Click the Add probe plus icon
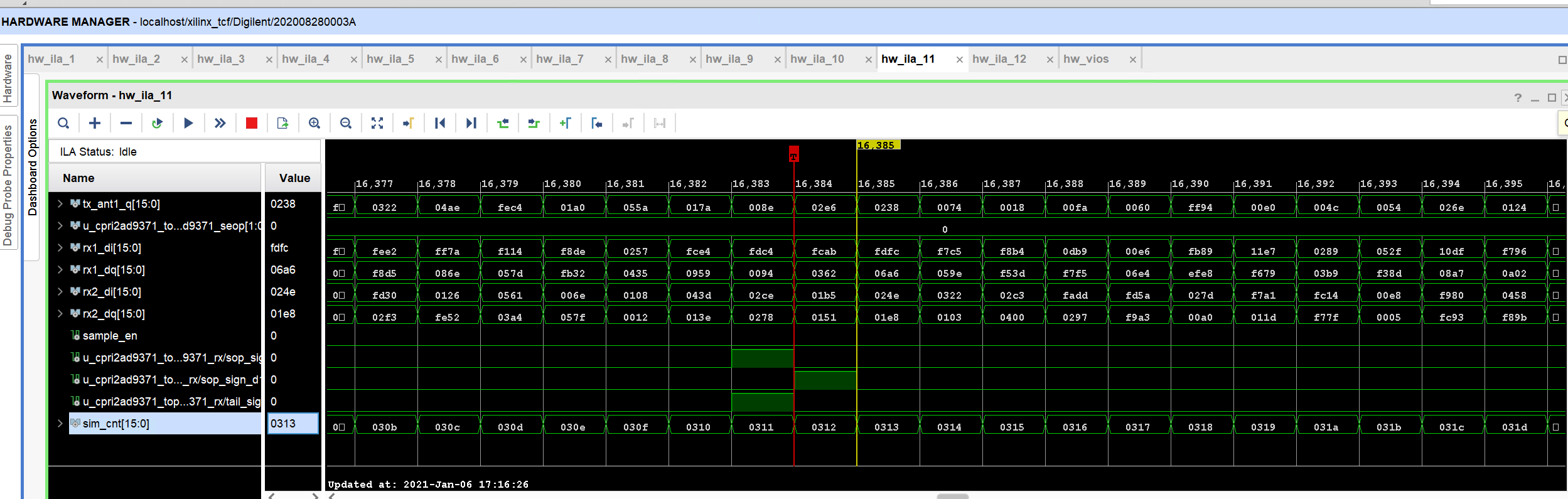1568x499 pixels. click(x=95, y=123)
